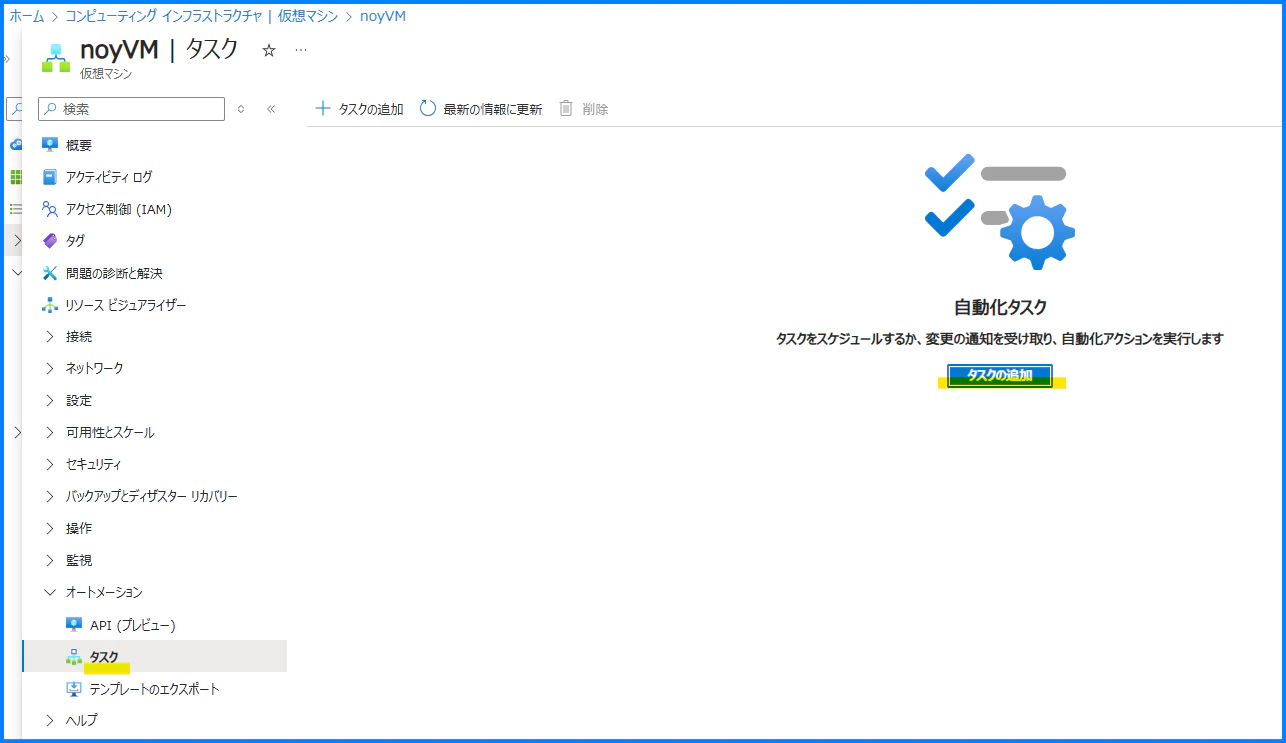Screen dimensions: 1286x743
Task: Toggle expand/collapse all menu groups
Action: coord(241,109)
